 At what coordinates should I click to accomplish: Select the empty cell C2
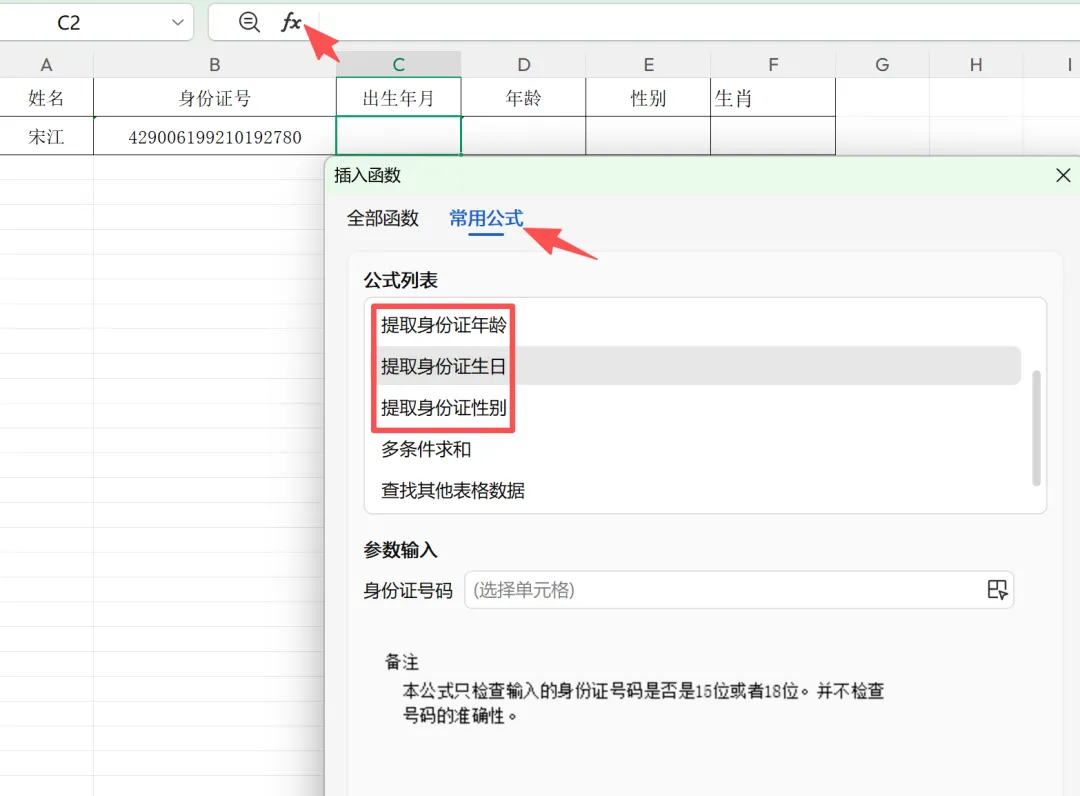(x=398, y=136)
